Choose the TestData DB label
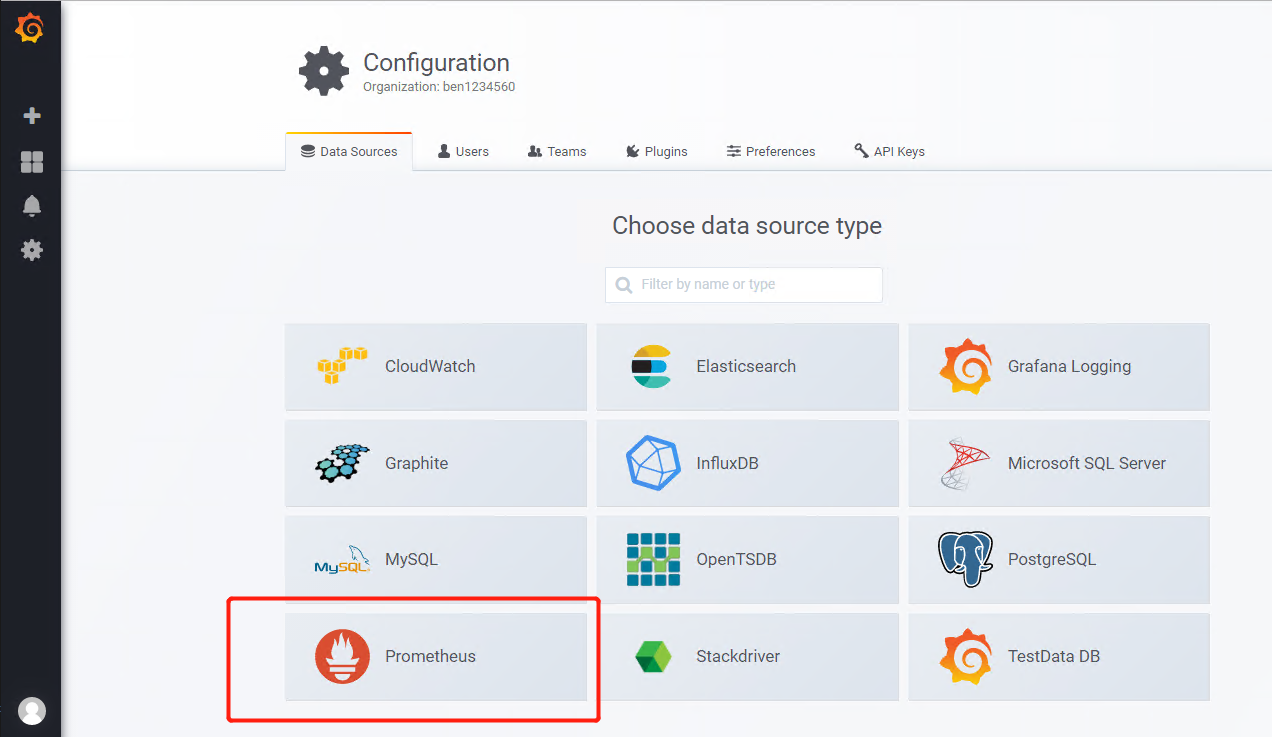The height and width of the screenshot is (737, 1272). pyautogui.click(x=1054, y=657)
